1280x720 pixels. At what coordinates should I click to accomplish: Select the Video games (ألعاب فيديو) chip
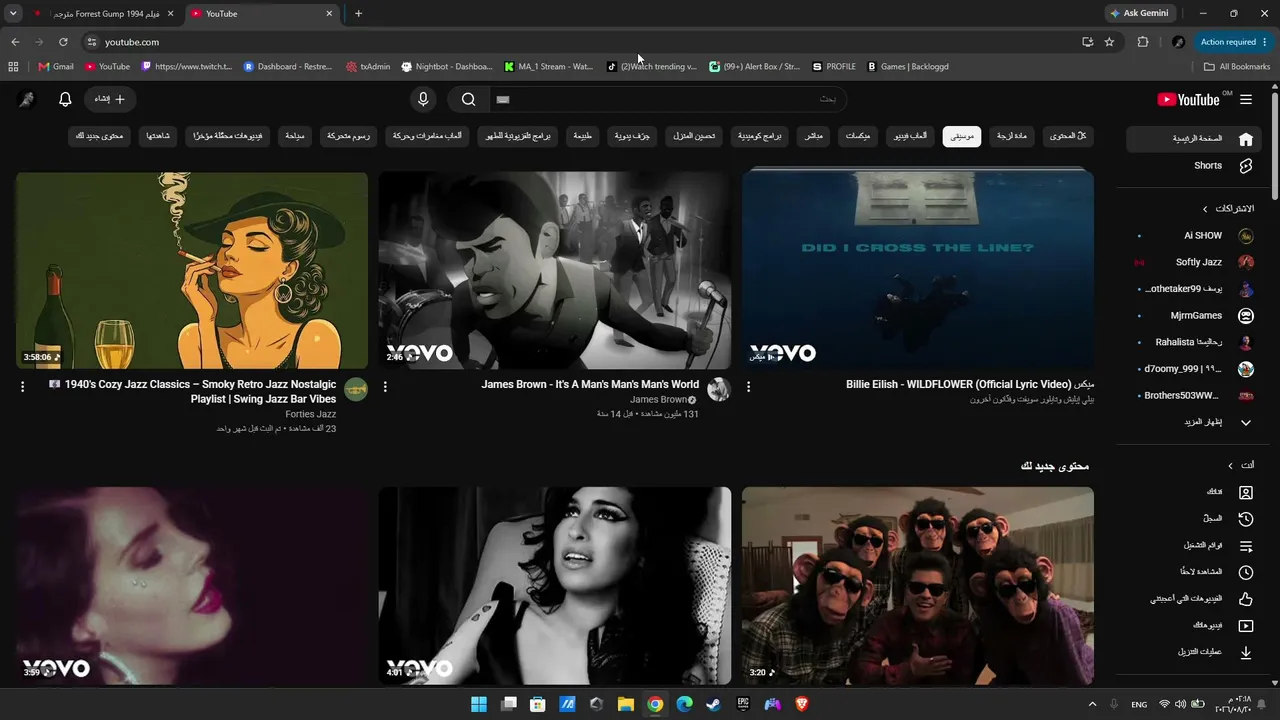coord(908,136)
